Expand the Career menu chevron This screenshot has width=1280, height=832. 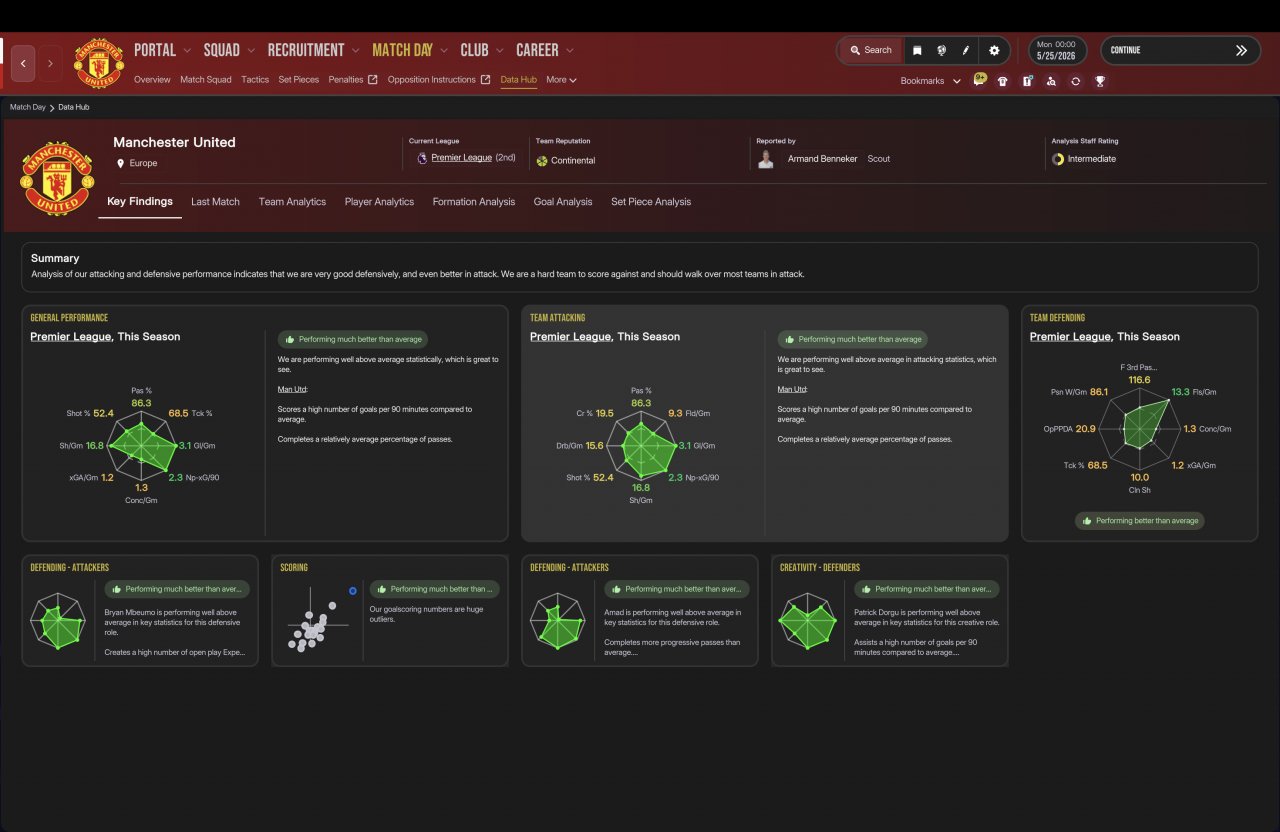(570, 50)
